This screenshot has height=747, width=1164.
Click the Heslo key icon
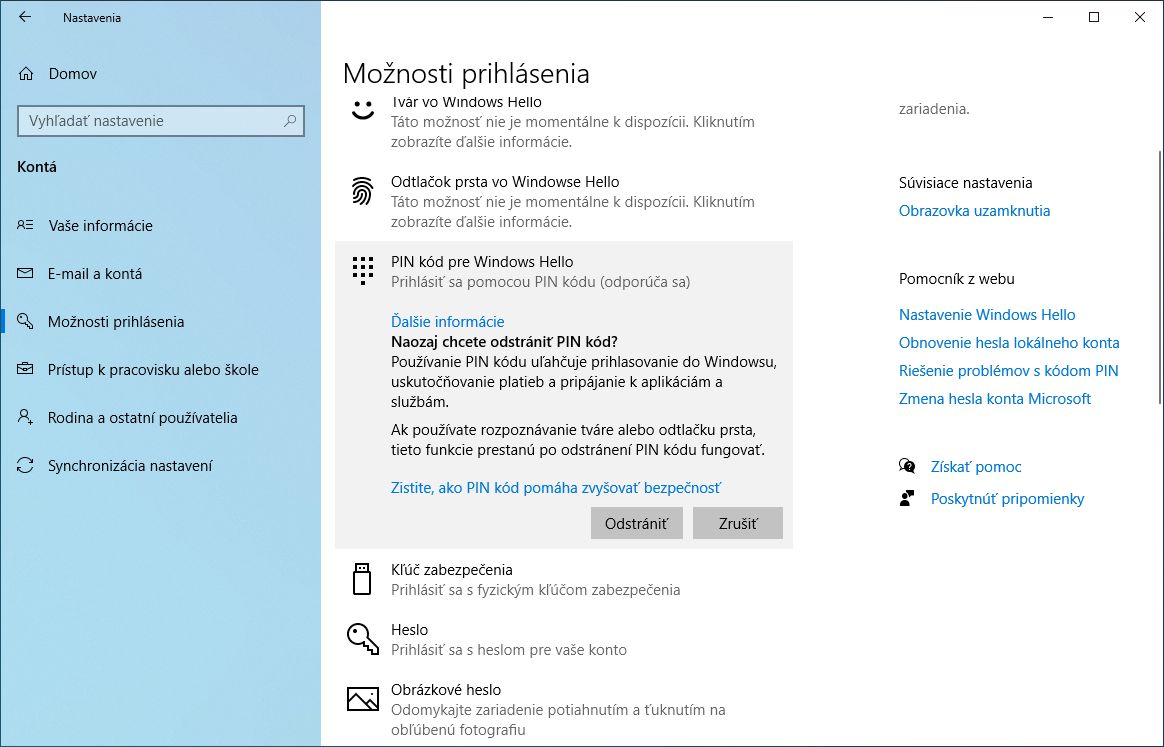click(x=363, y=639)
